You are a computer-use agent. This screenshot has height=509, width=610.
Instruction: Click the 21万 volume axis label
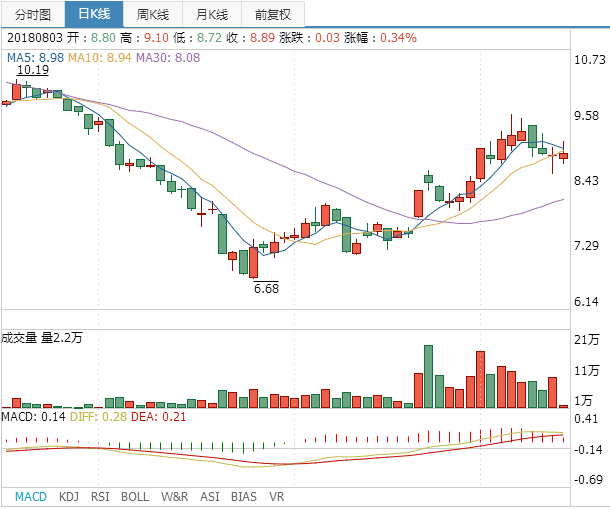[587, 339]
